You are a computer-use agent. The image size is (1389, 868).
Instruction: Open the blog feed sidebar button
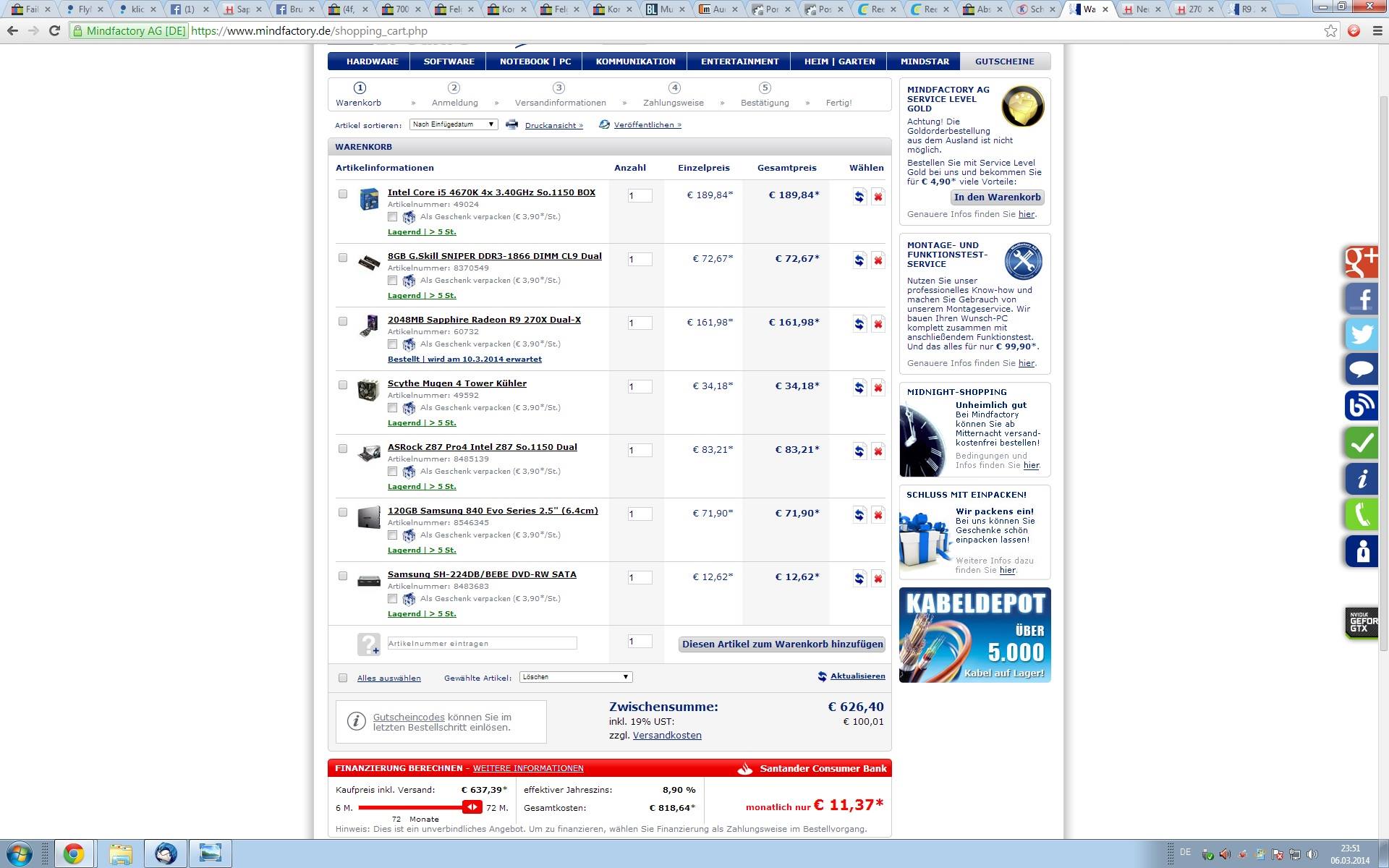coord(1362,405)
